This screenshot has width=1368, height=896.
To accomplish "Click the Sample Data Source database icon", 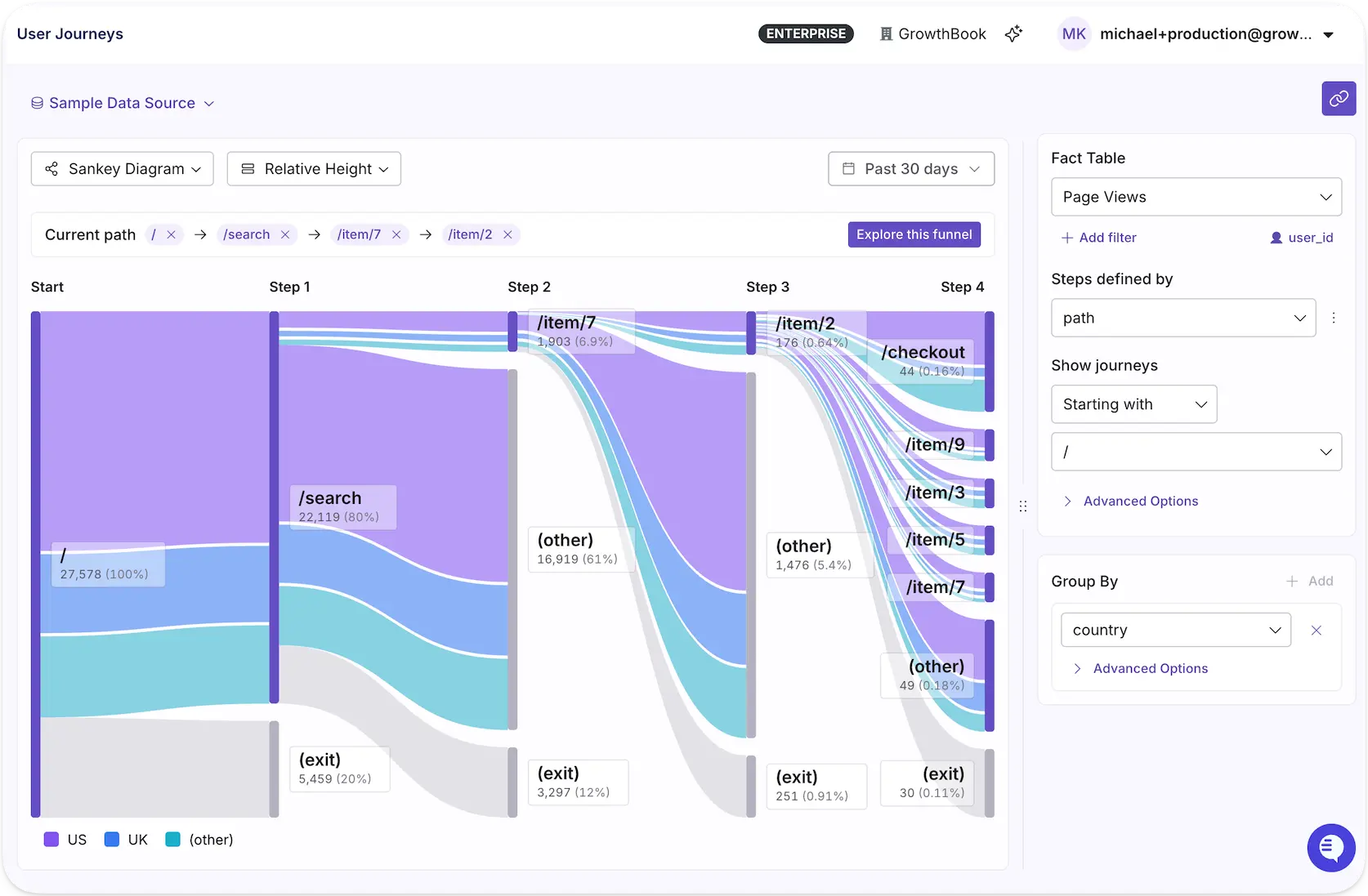I will pos(37,103).
